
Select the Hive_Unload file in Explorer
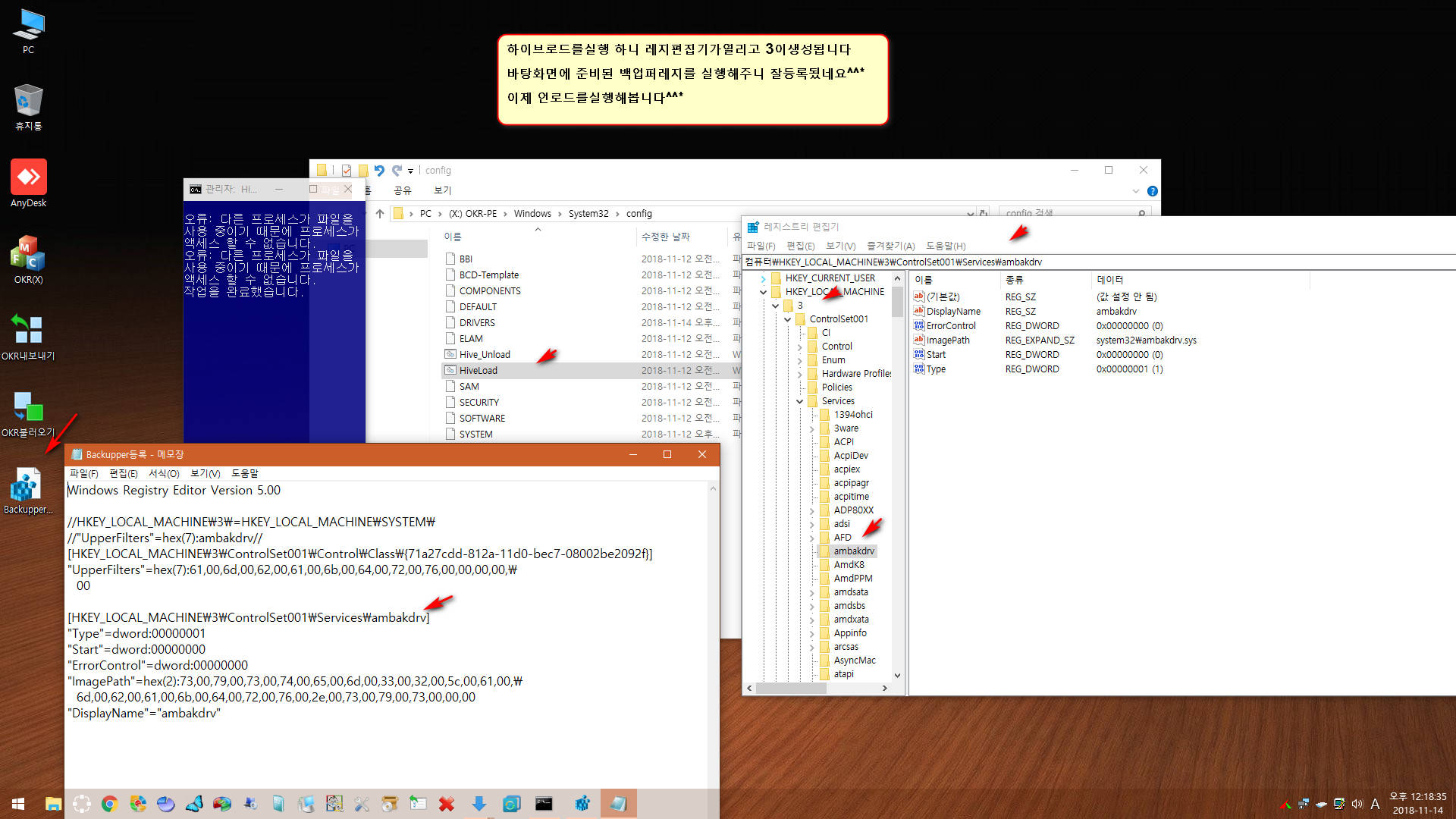pyautogui.click(x=485, y=355)
